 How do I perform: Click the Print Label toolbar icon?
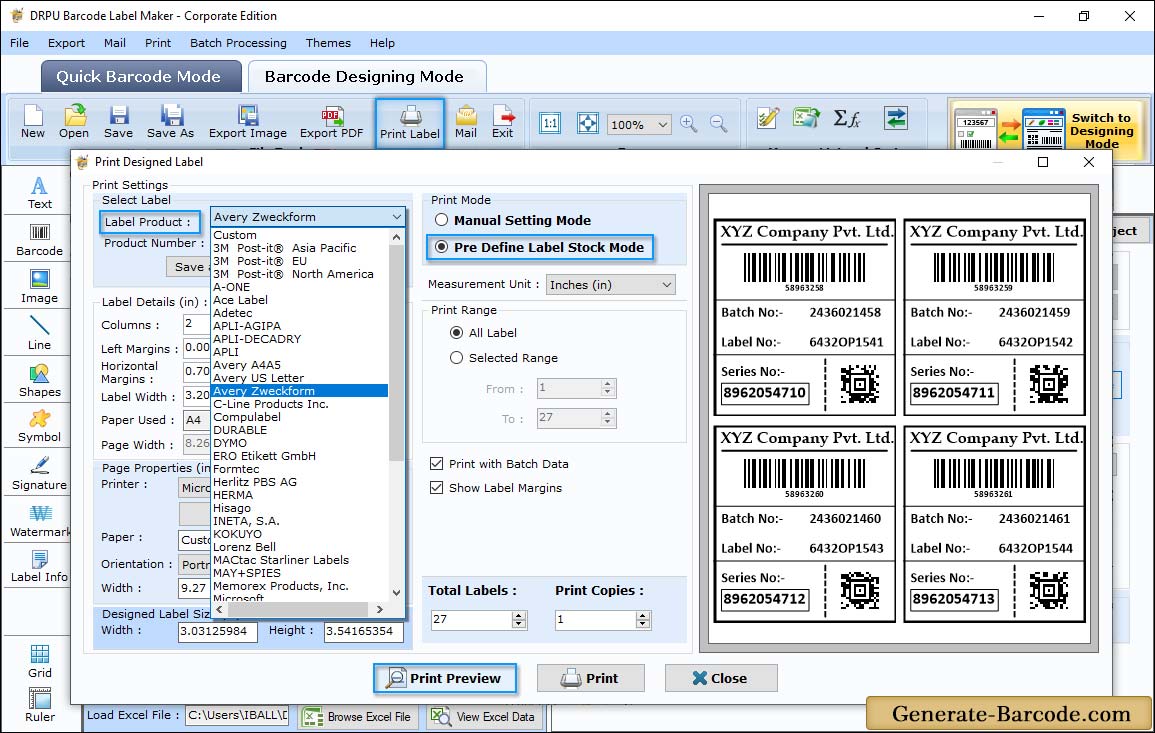410,124
